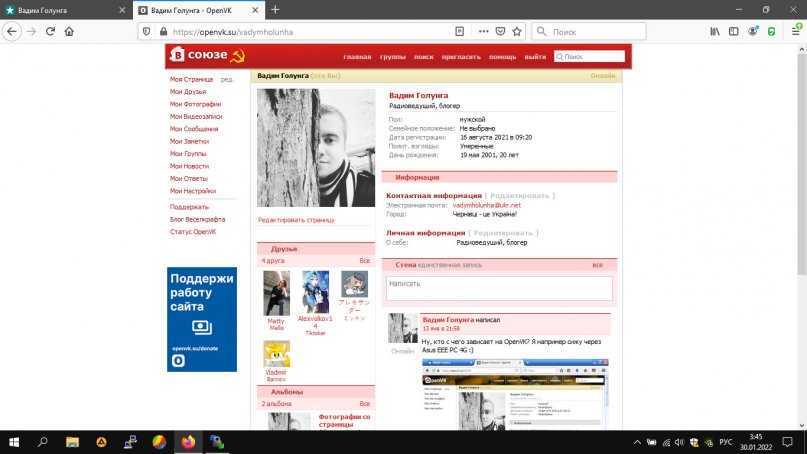Go back with the browser back arrow
The width and height of the screenshot is (807, 454).
[x=12, y=31]
